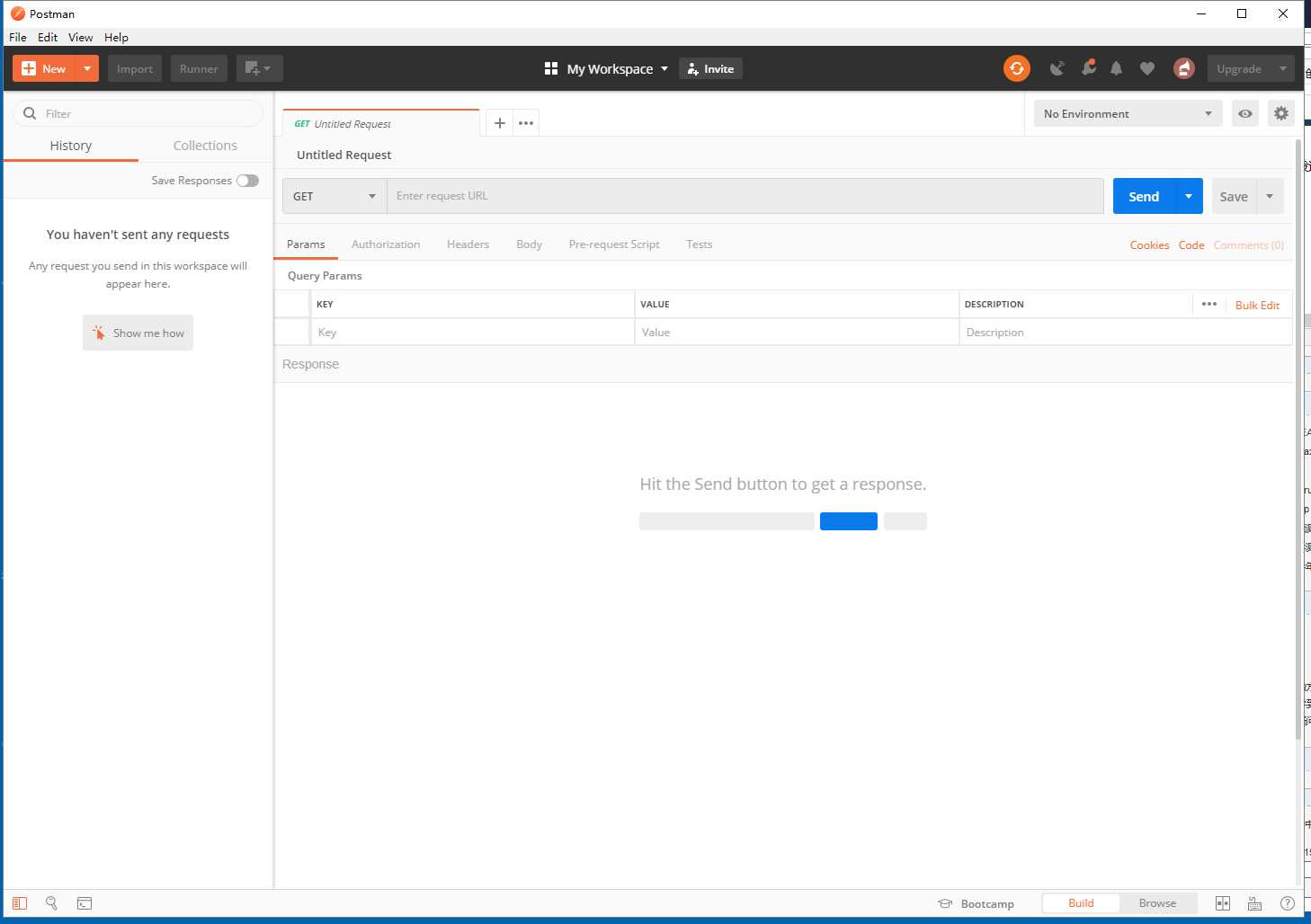Select the Tests tab
The width and height of the screenshot is (1311, 924).
click(x=700, y=244)
